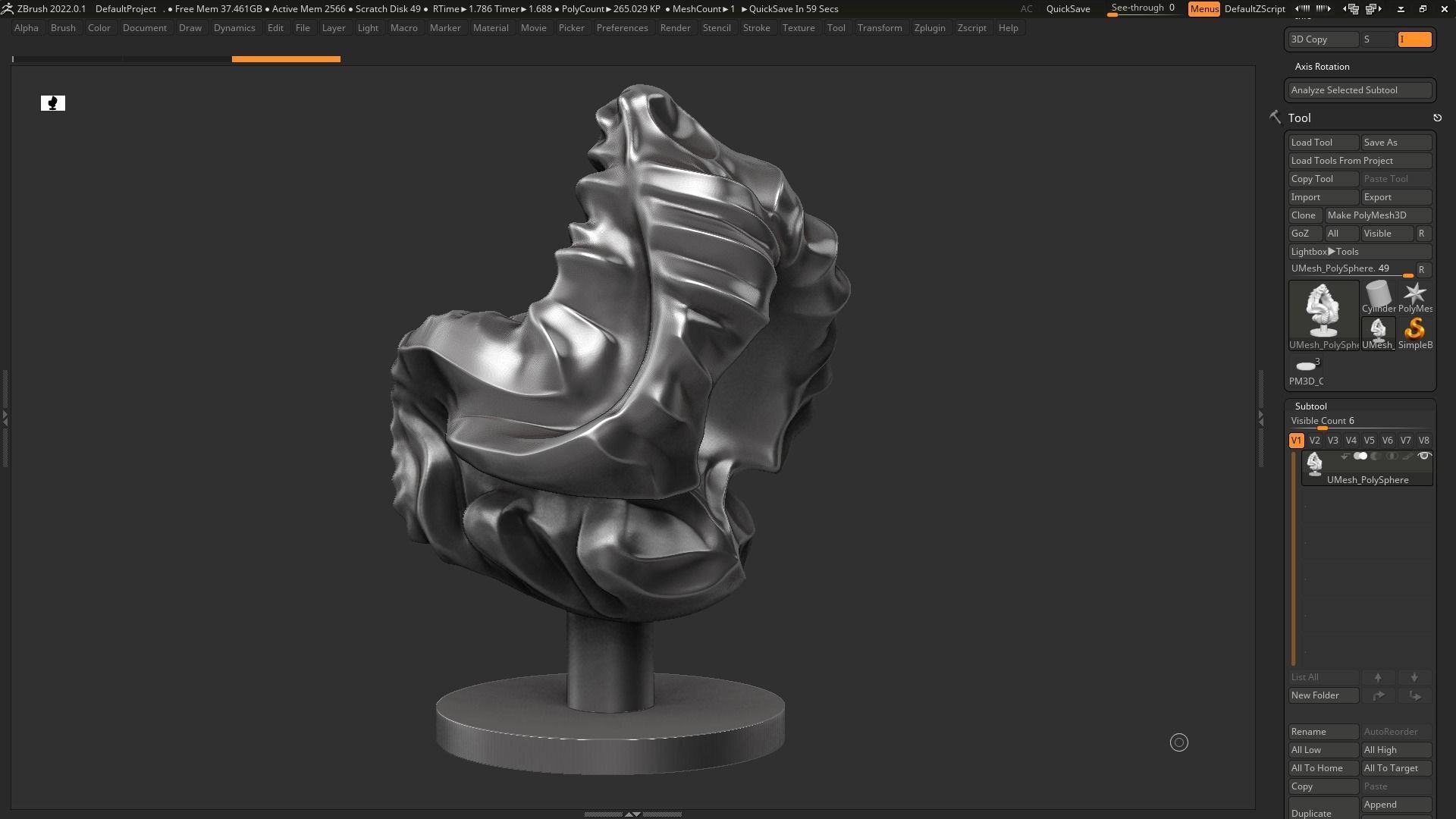Open the Zplugin menu
The image size is (1456, 819).
[930, 28]
